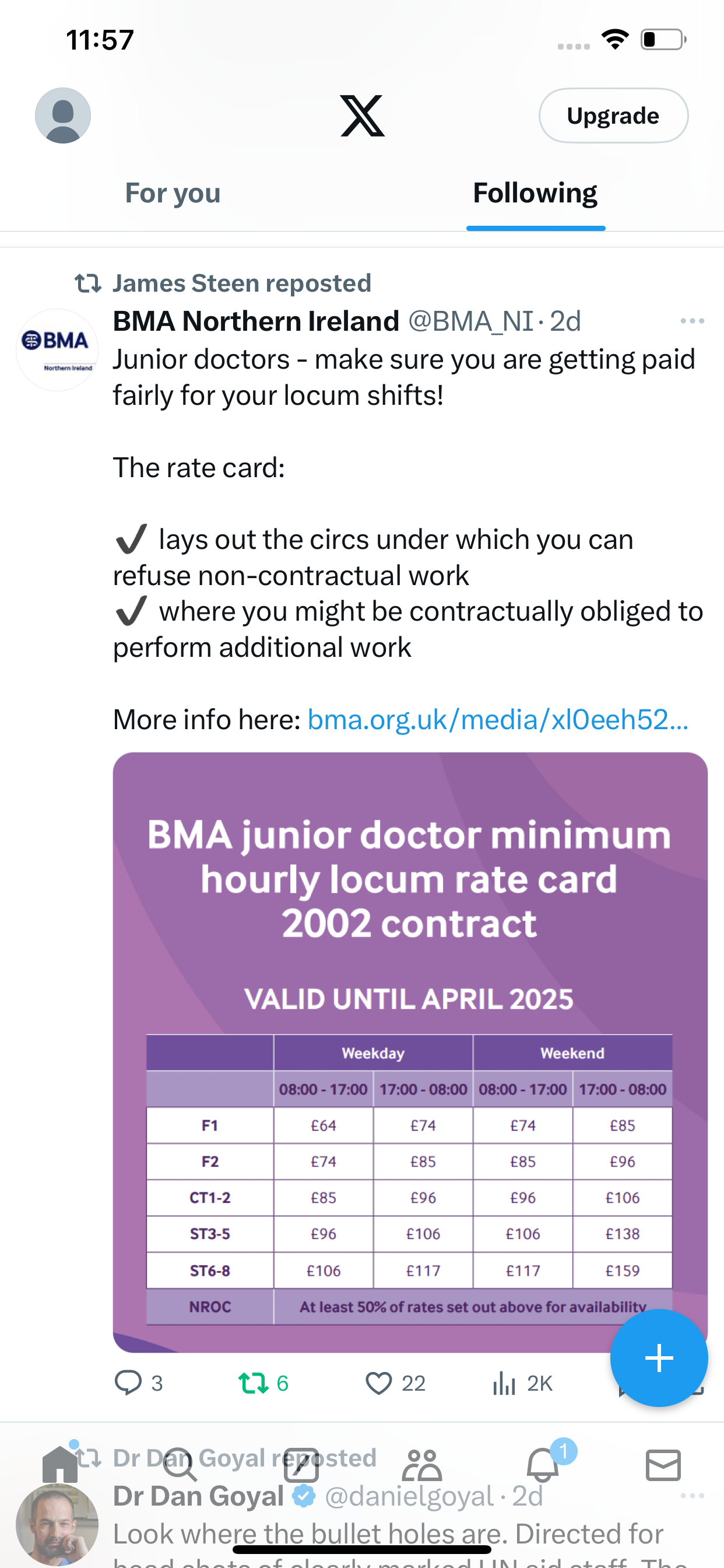Compose a new post with plus button
Viewport: 724px width, 1568px height.
tap(659, 1358)
